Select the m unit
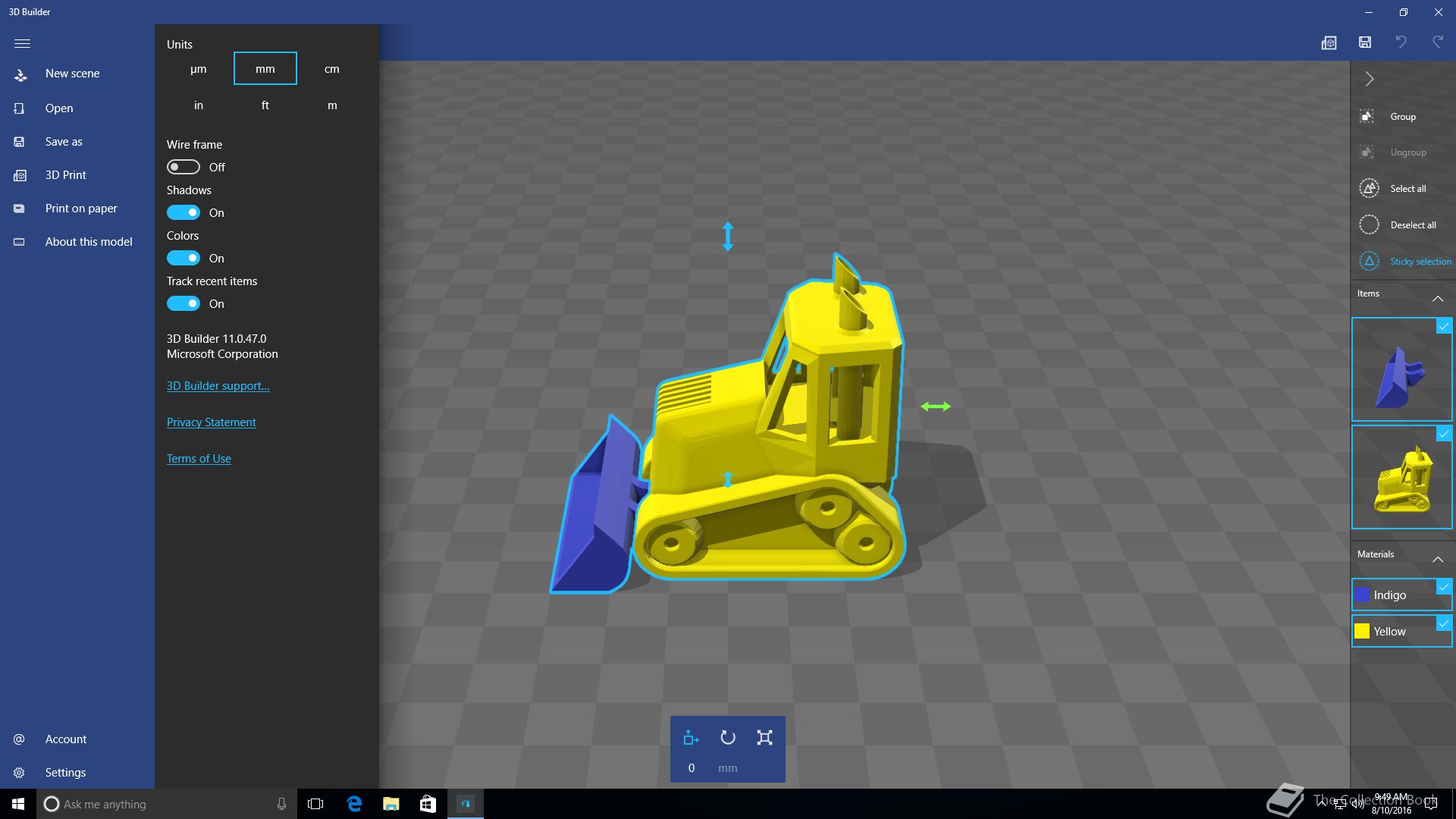 point(332,105)
